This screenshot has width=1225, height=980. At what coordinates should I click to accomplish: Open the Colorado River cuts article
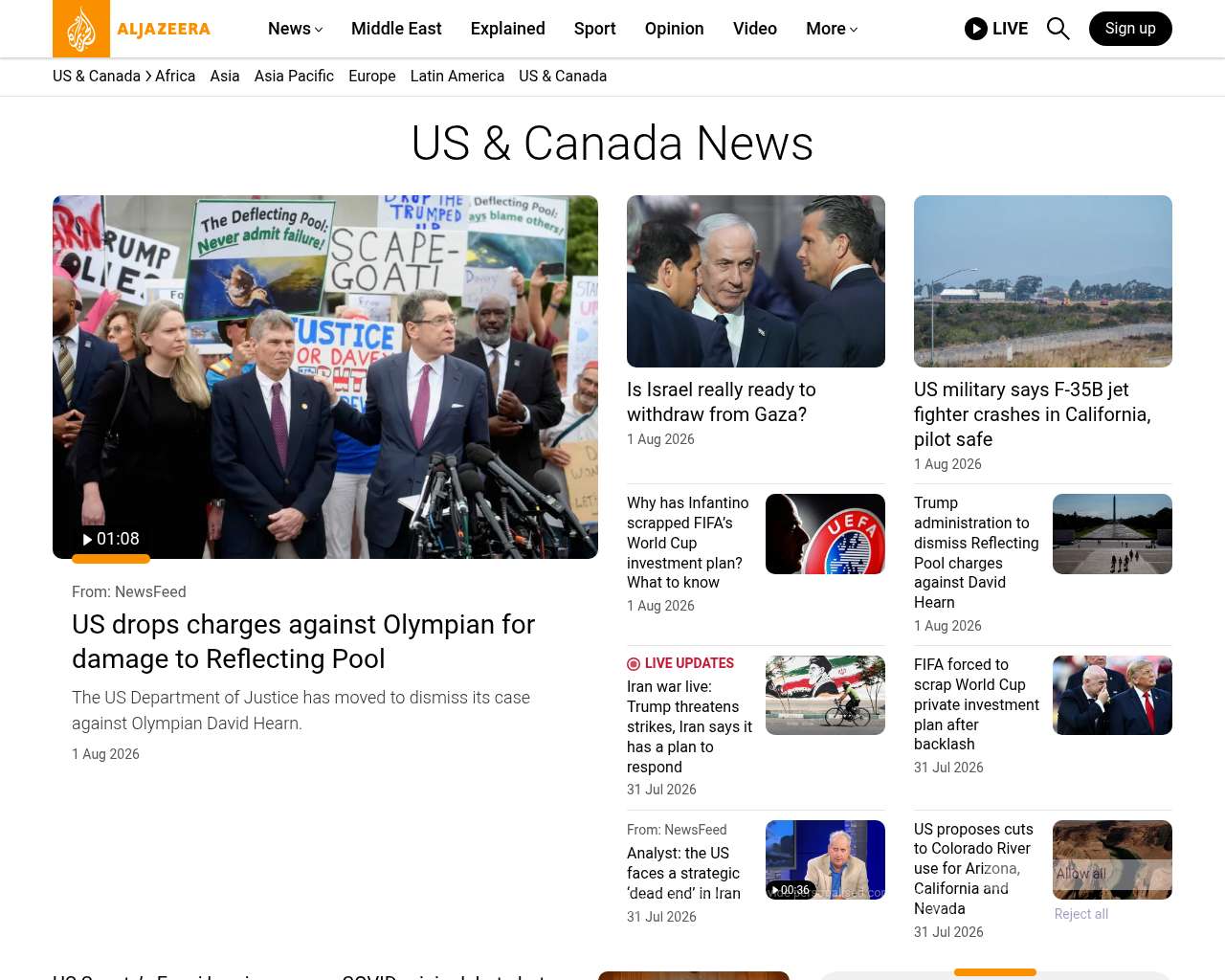click(973, 869)
